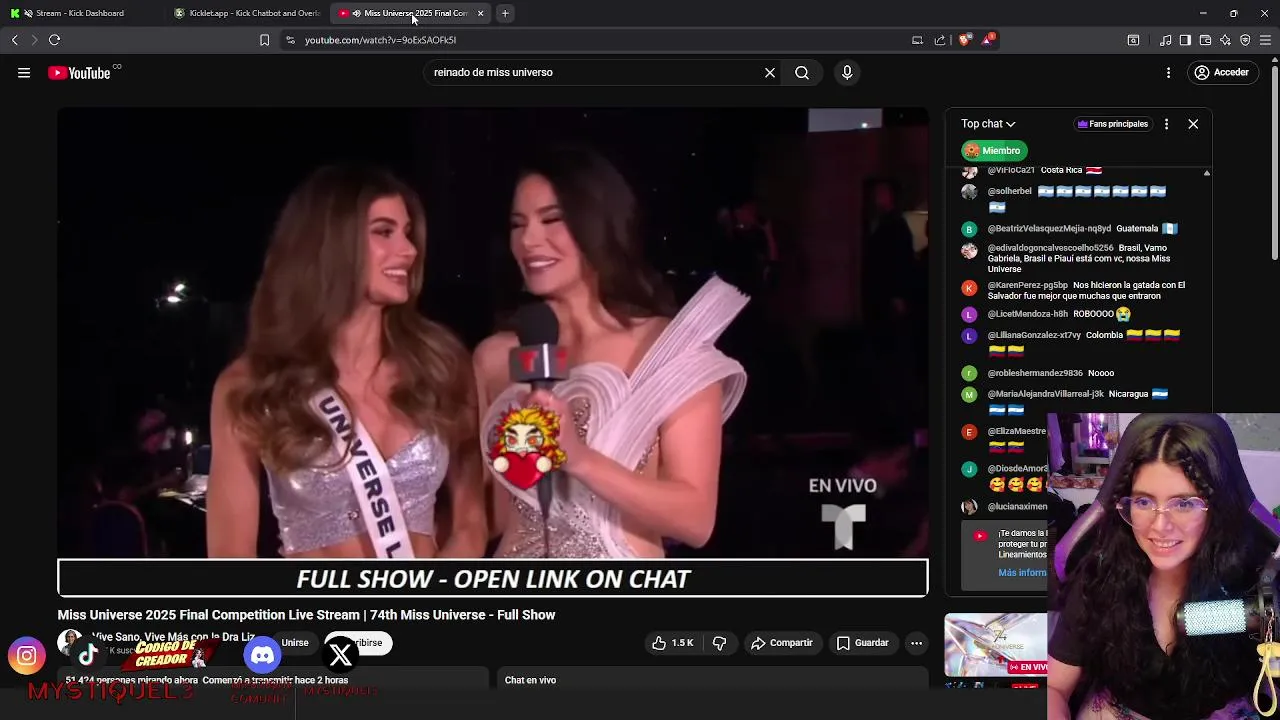
Task: Click username @LilianaGonzalez-xt7vy in chat
Action: pos(1034,335)
